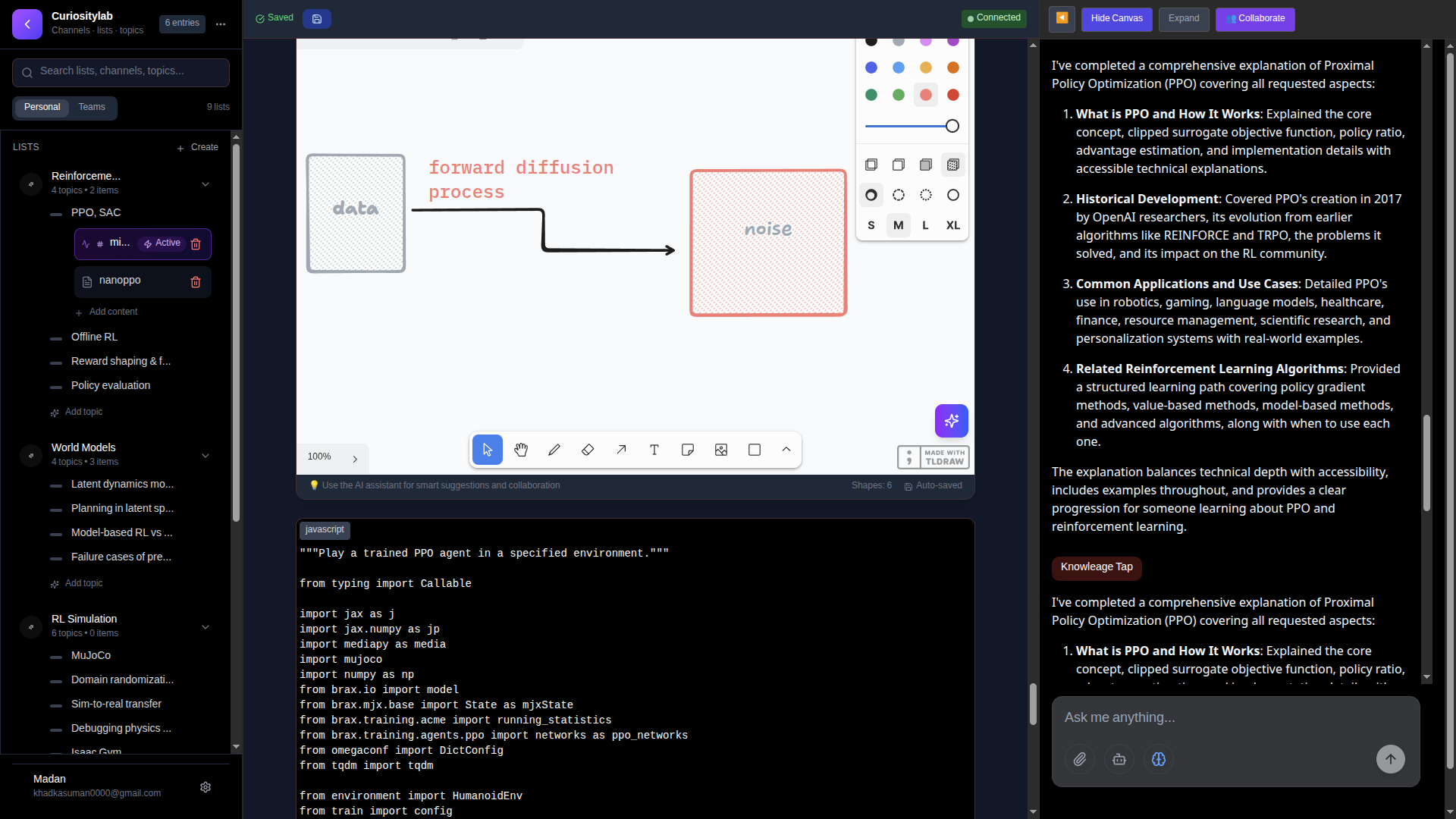Select the orange color swatch in style panel
This screenshot has height=819, width=1456.
point(953,67)
